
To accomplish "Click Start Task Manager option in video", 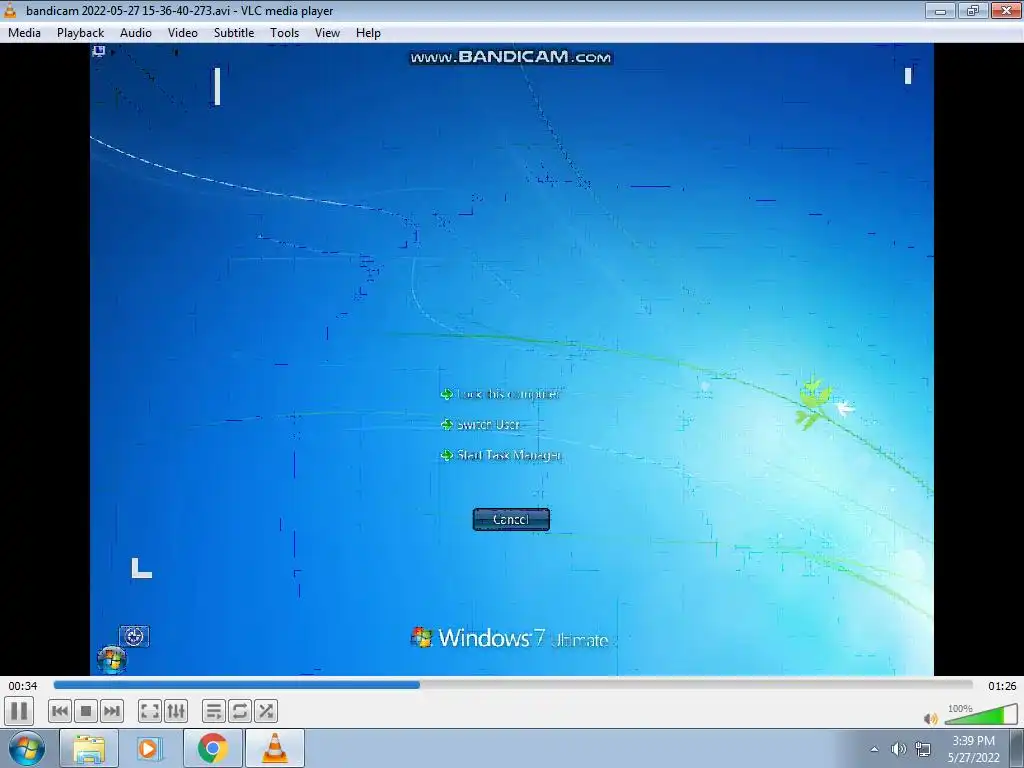I will (x=502, y=455).
